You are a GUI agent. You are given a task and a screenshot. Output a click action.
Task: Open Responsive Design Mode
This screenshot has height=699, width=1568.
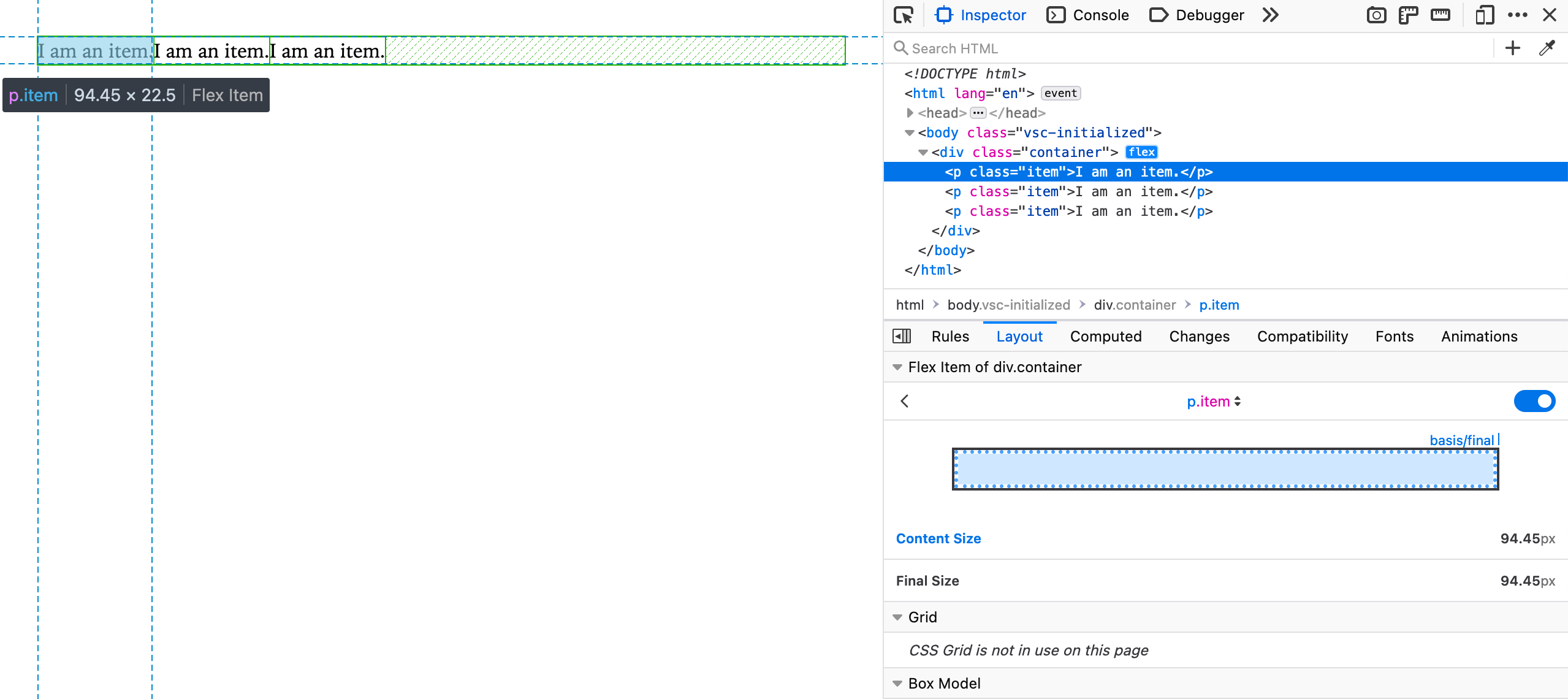pyautogui.click(x=1485, y=15)
